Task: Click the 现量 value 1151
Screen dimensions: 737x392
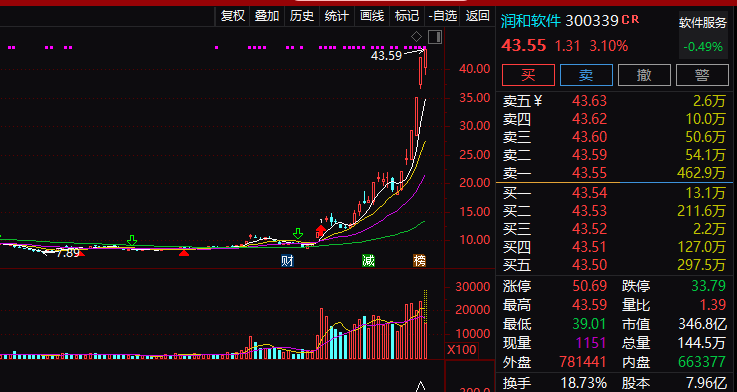Action: point(591,343)
